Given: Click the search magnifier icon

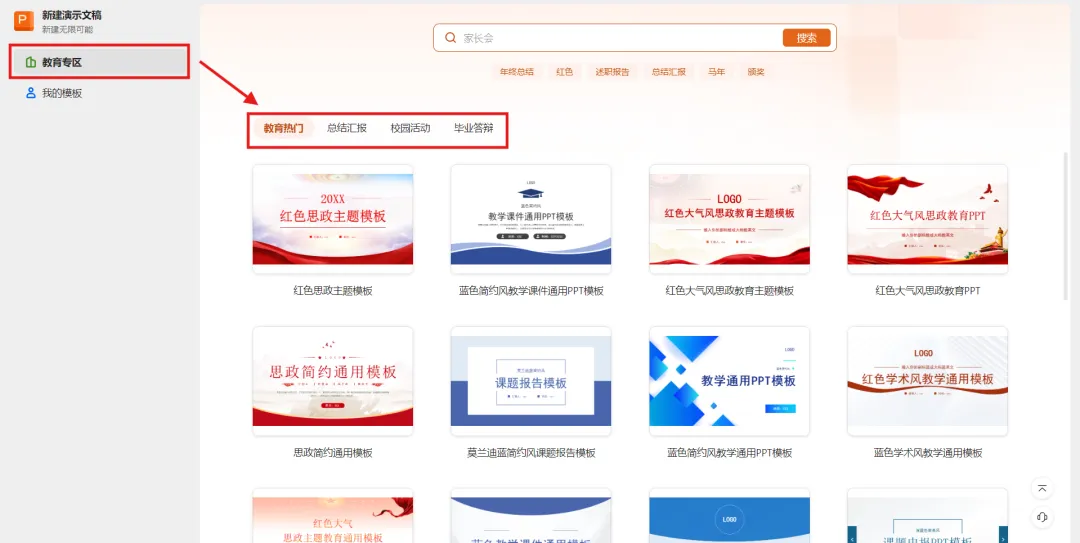Looking at the screenshot, I should point(450,38).
